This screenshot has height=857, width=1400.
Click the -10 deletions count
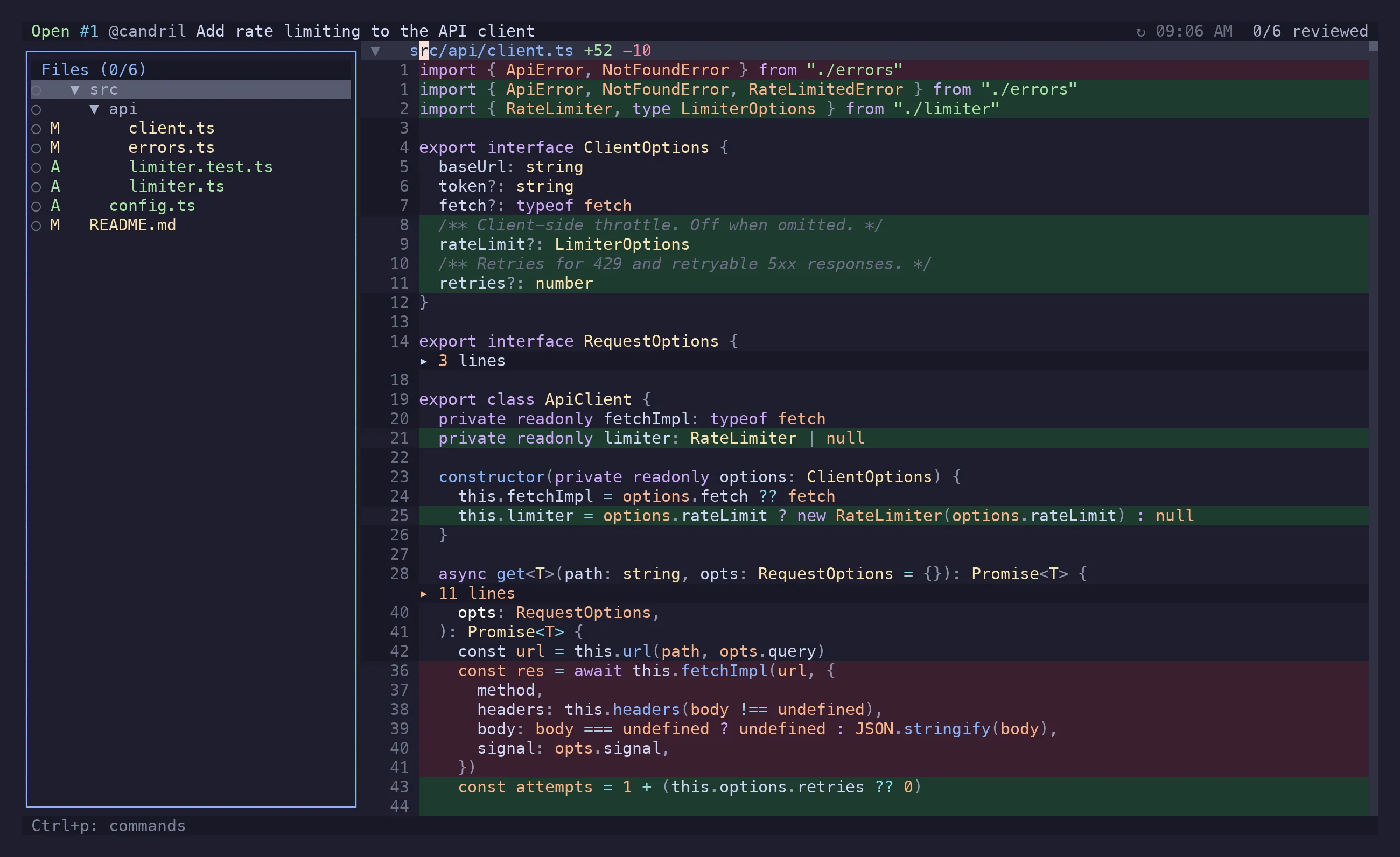pos(637,51)
